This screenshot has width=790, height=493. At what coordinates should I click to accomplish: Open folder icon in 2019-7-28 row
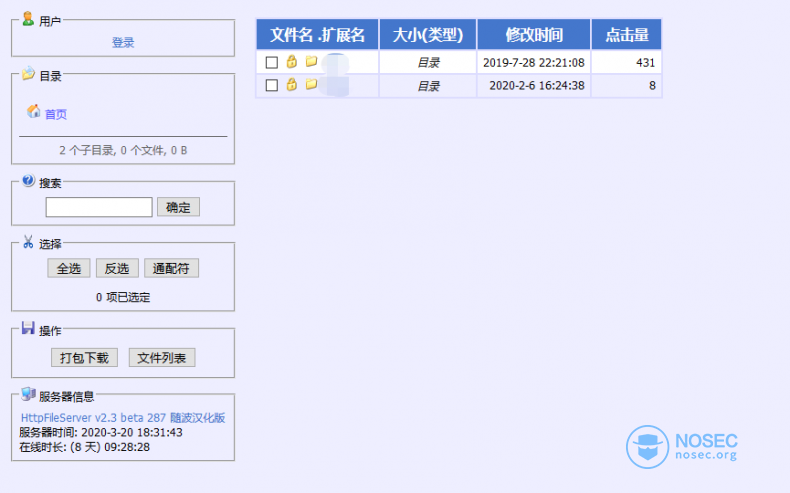[x=311, y=61]
